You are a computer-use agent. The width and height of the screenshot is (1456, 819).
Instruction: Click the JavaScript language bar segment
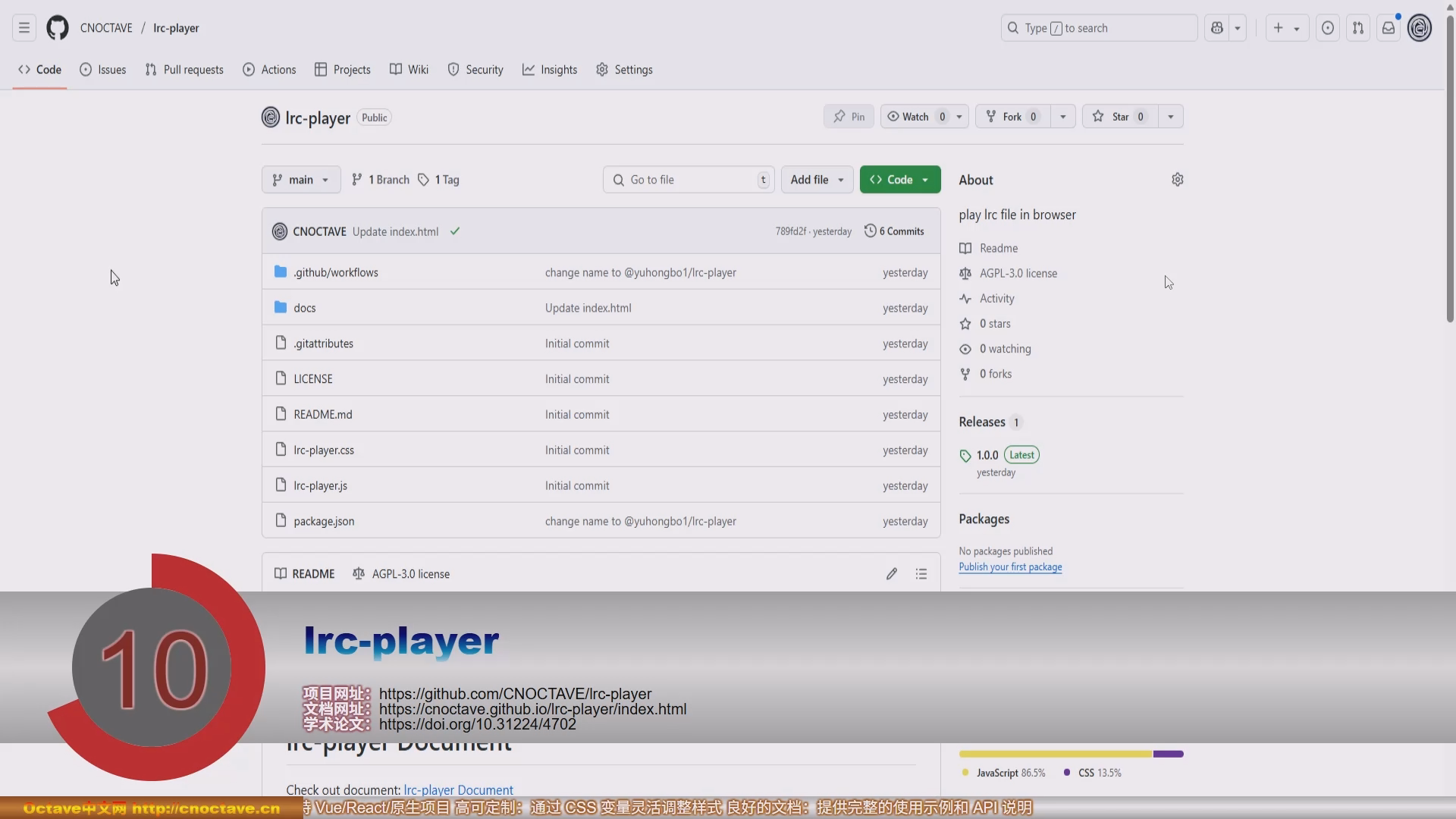point(1056,754)
